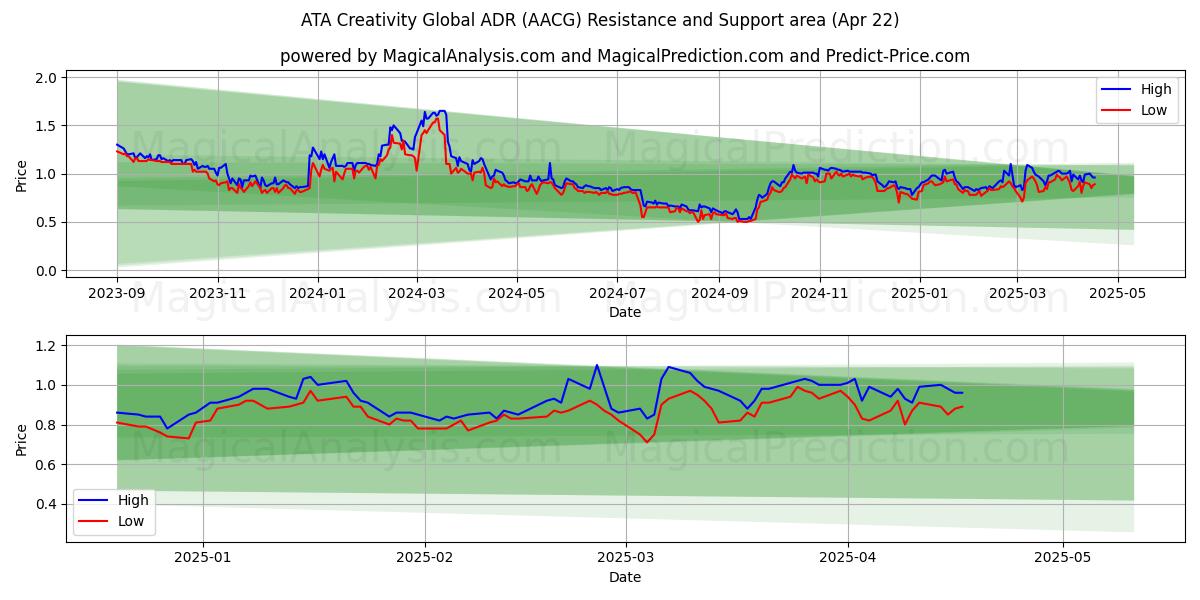Click the '0.5' y-axis tick of top chart
Screen dimensions: 1200x600
47,223
